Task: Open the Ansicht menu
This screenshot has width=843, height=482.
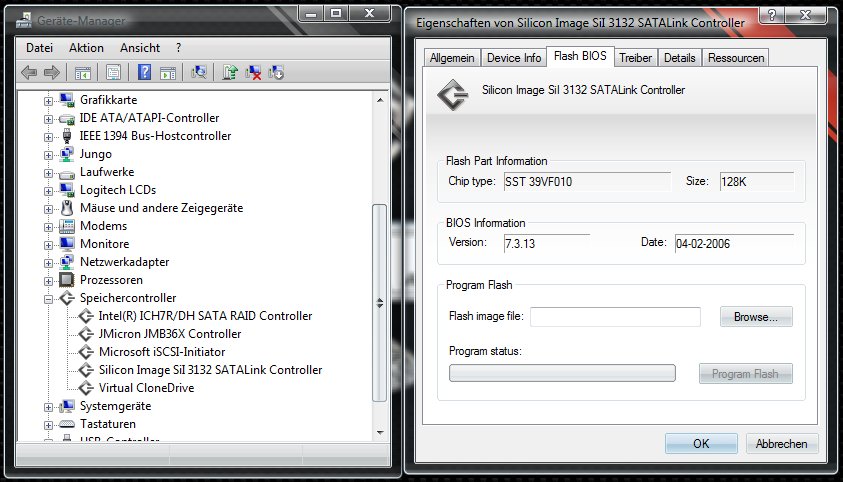Action: (140, 48)
